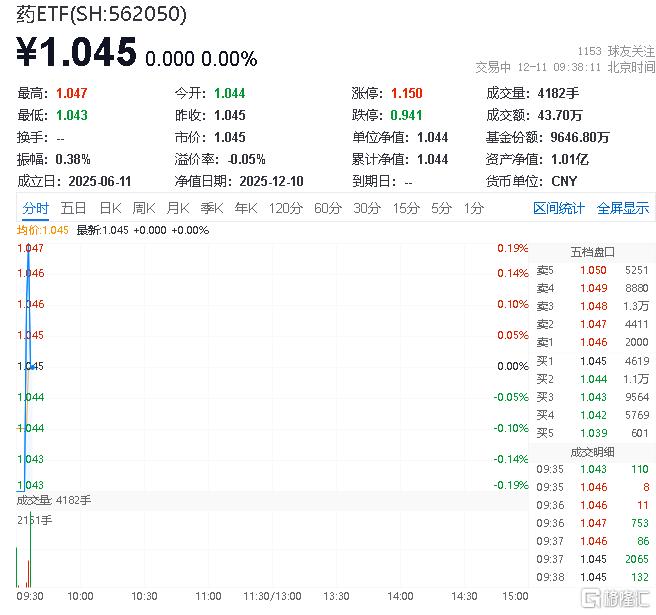
Task: Select the 卖3 row at 1.048
Action: [592, 306]
